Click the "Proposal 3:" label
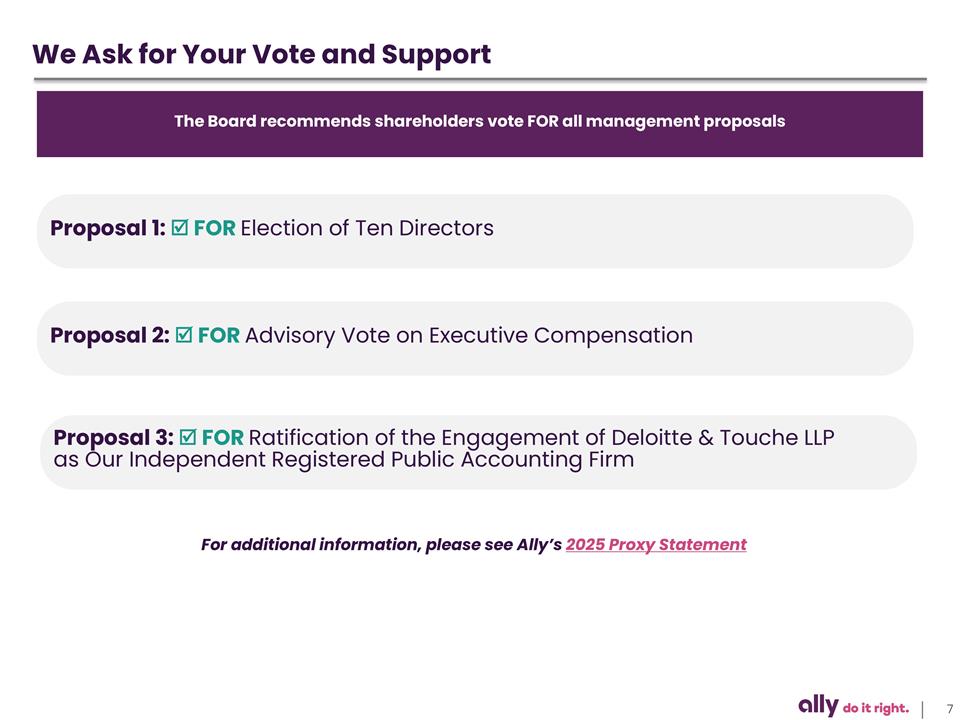 (114, 438)
